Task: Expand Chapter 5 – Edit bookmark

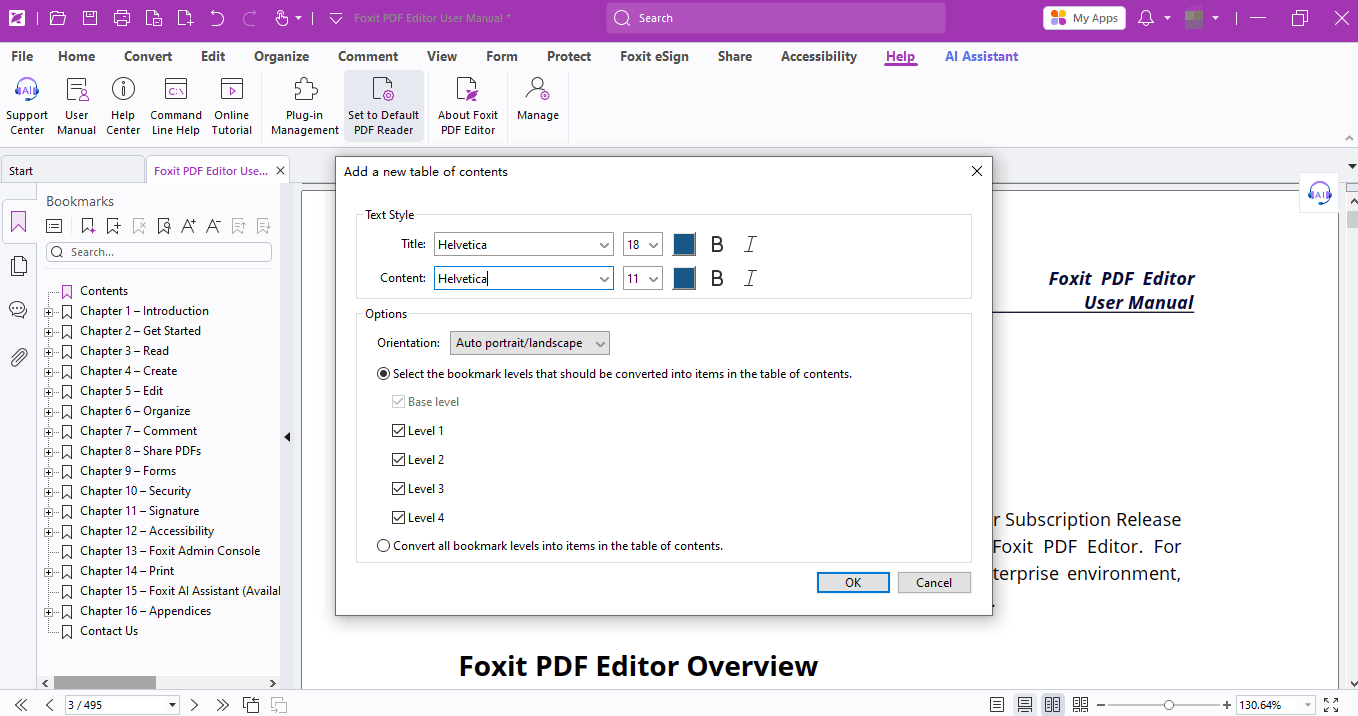Action: (x=49, y=391)
